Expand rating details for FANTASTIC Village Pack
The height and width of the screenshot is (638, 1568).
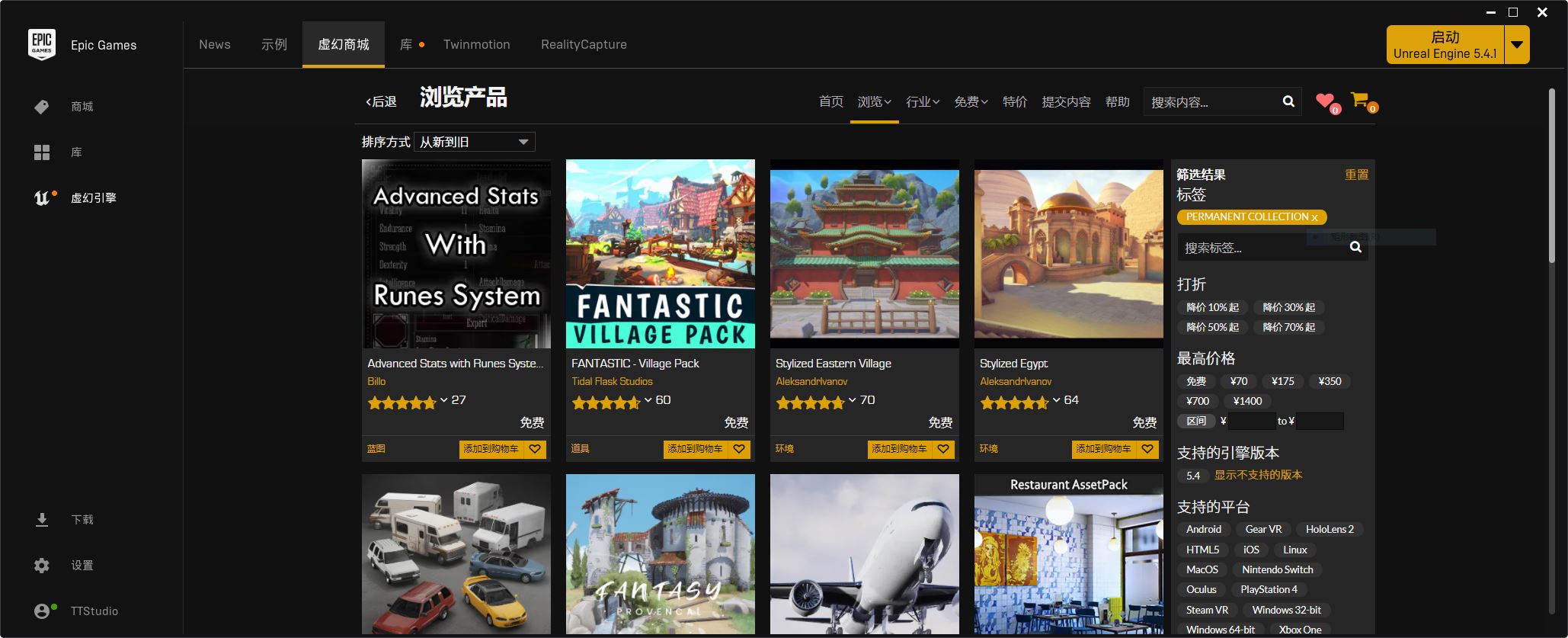(x=648, y=399)
